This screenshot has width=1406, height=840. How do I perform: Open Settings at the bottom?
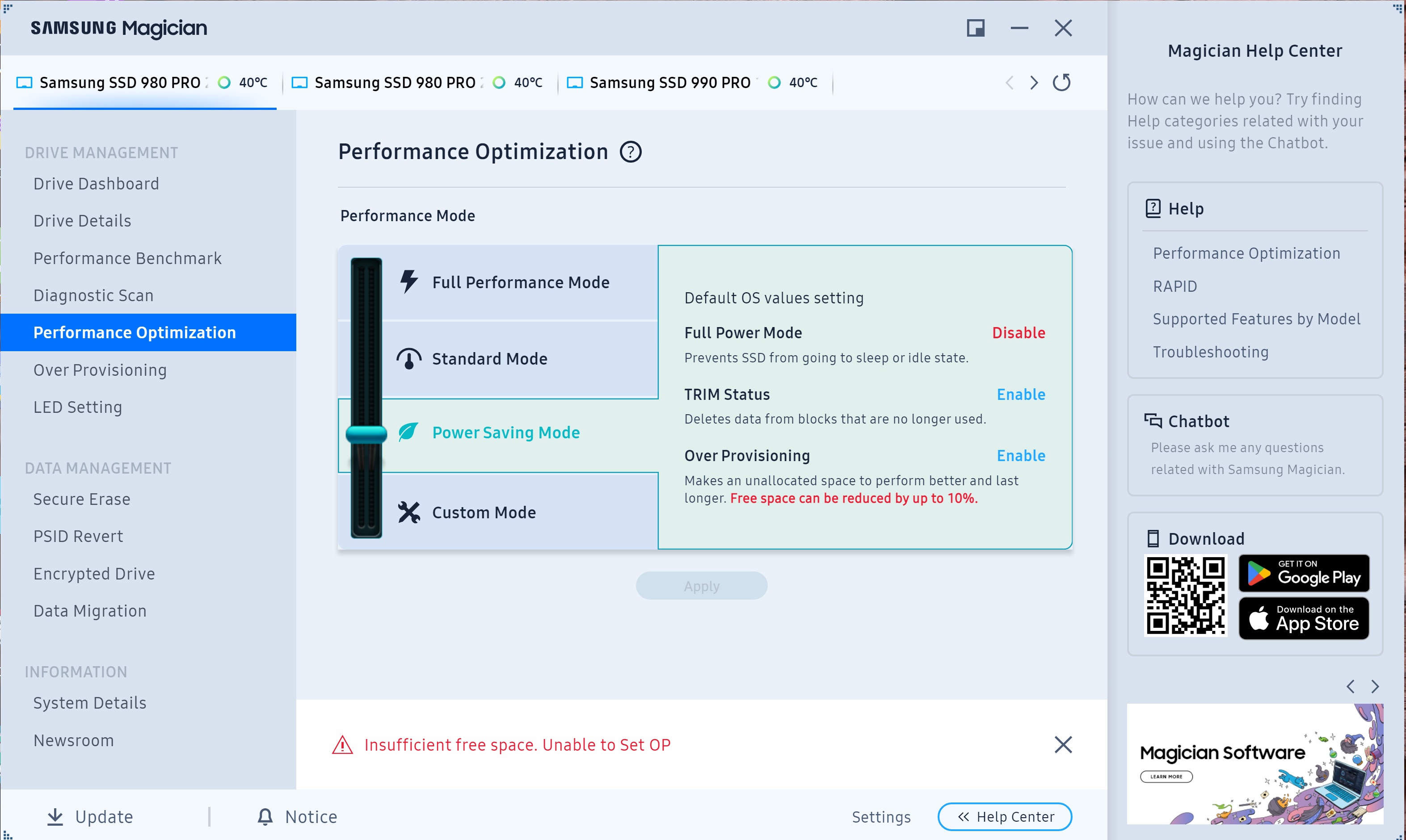pos(881,817)
